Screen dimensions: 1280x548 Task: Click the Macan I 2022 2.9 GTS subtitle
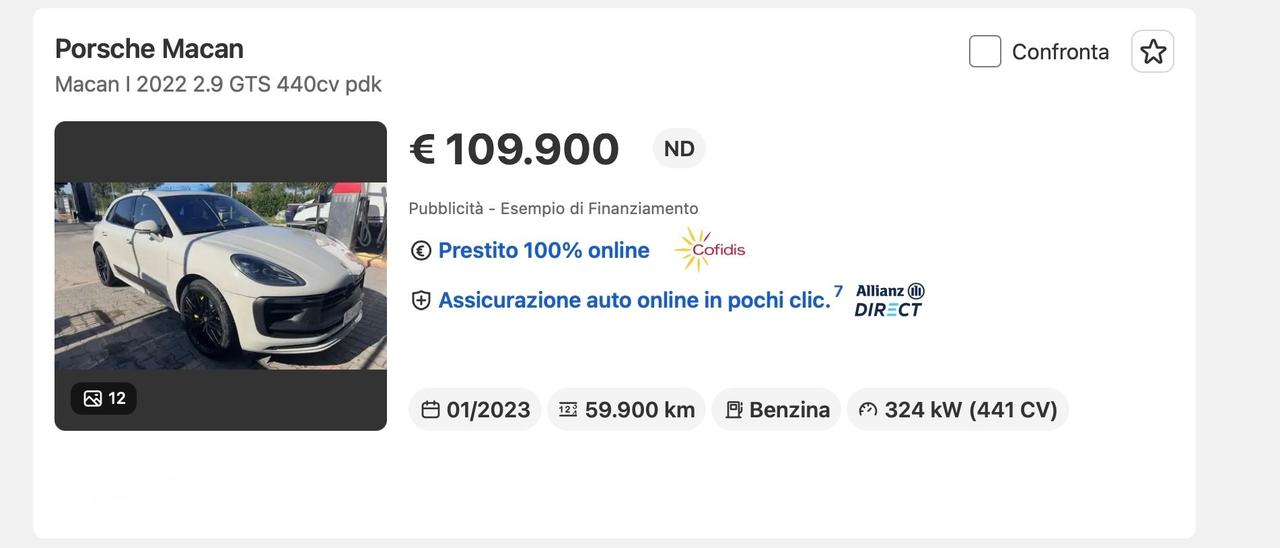pos(218,84)
